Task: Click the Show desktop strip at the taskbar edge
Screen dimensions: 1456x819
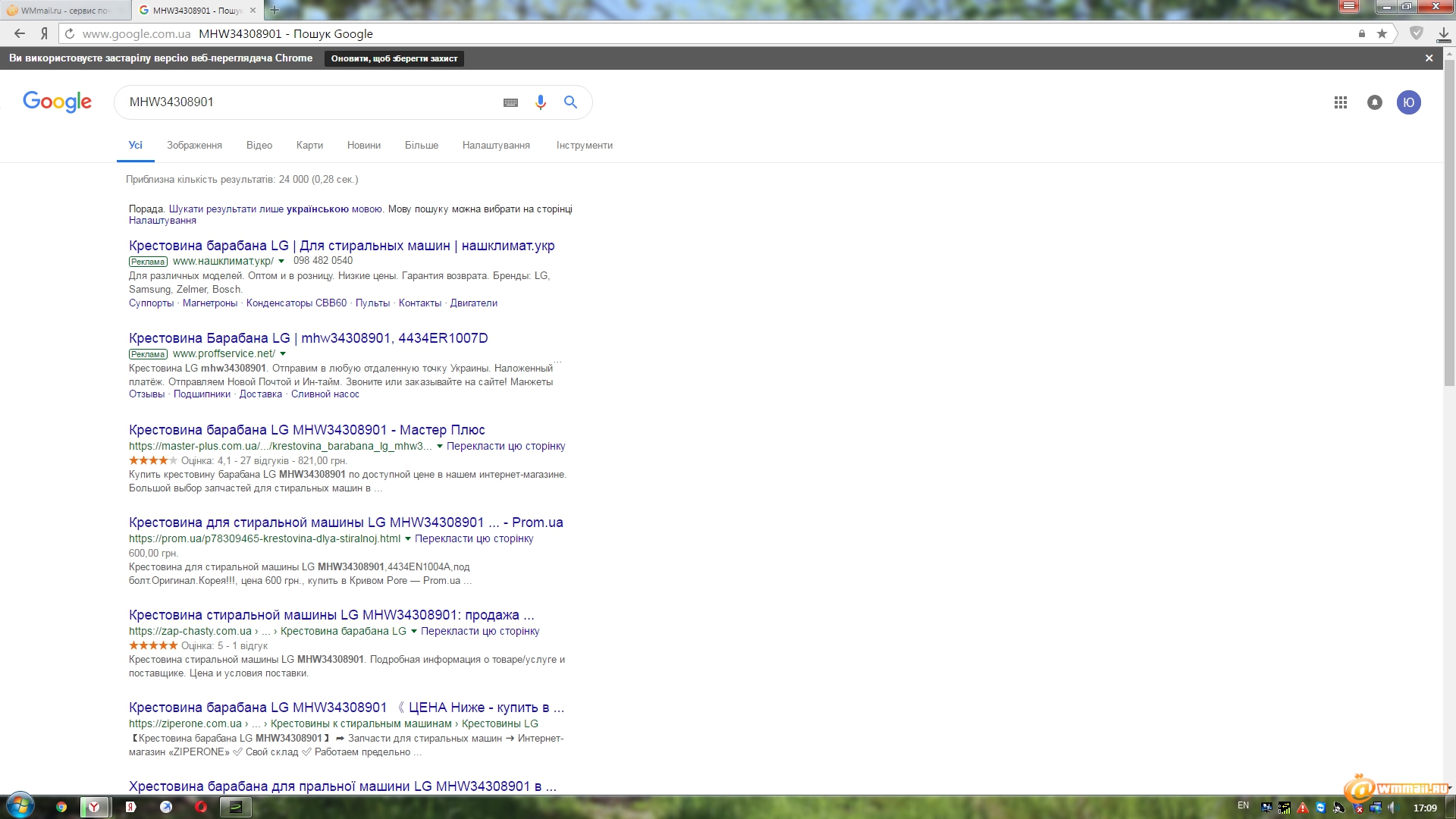Action: 1451,807
